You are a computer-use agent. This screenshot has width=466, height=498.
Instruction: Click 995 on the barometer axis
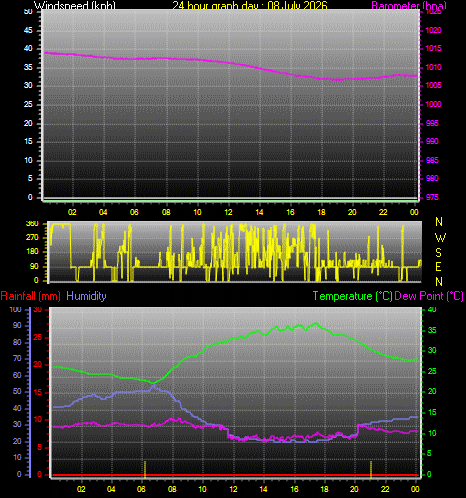click(x=432, y=123)
